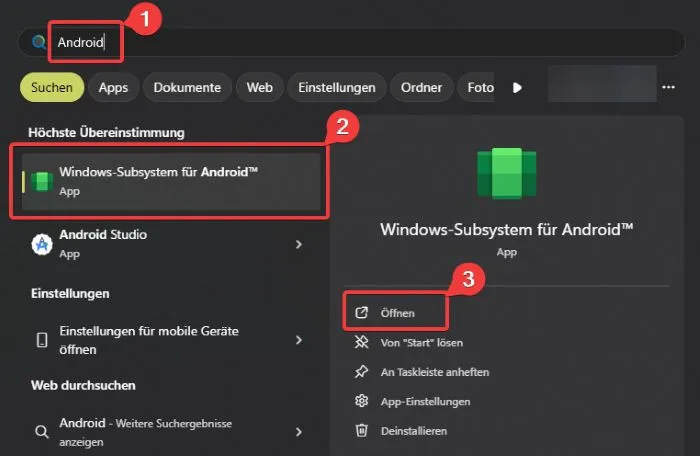Switch to the Dokumente filter tab

point(187,88)
